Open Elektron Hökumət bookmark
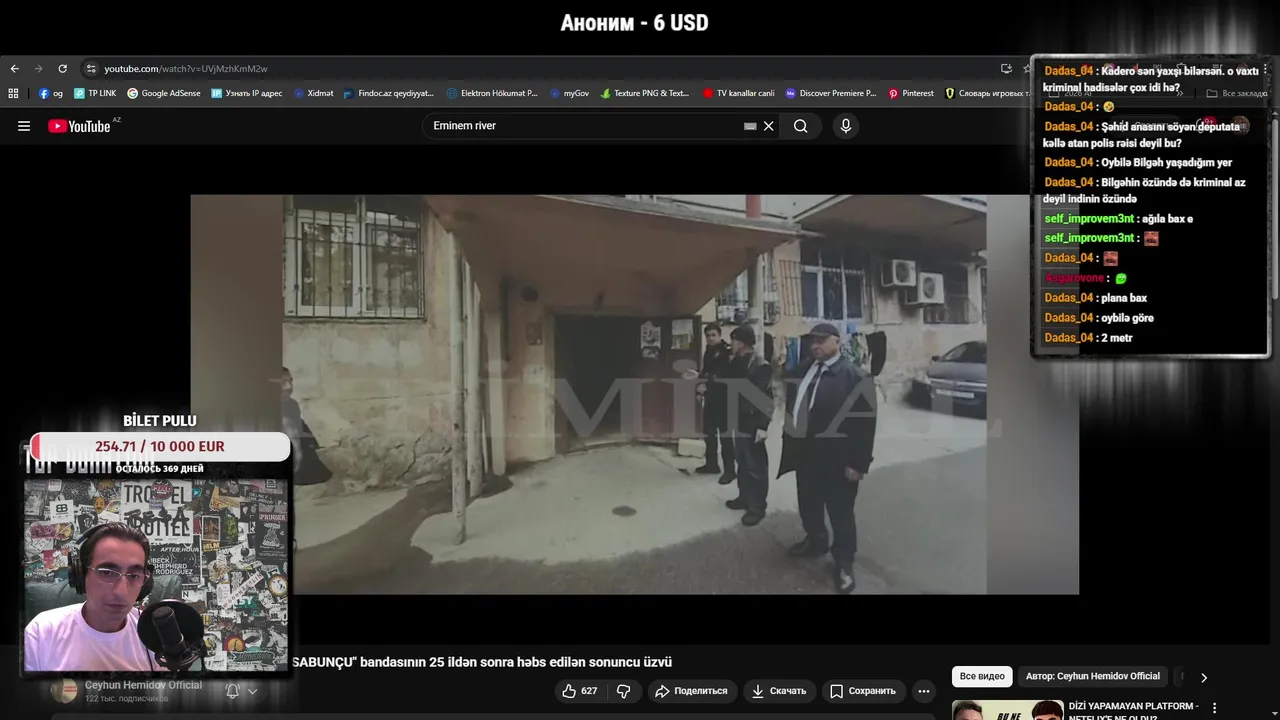The width and height of the screenshot is (1280, 720). pyautogui.click(x=492, y=93)
